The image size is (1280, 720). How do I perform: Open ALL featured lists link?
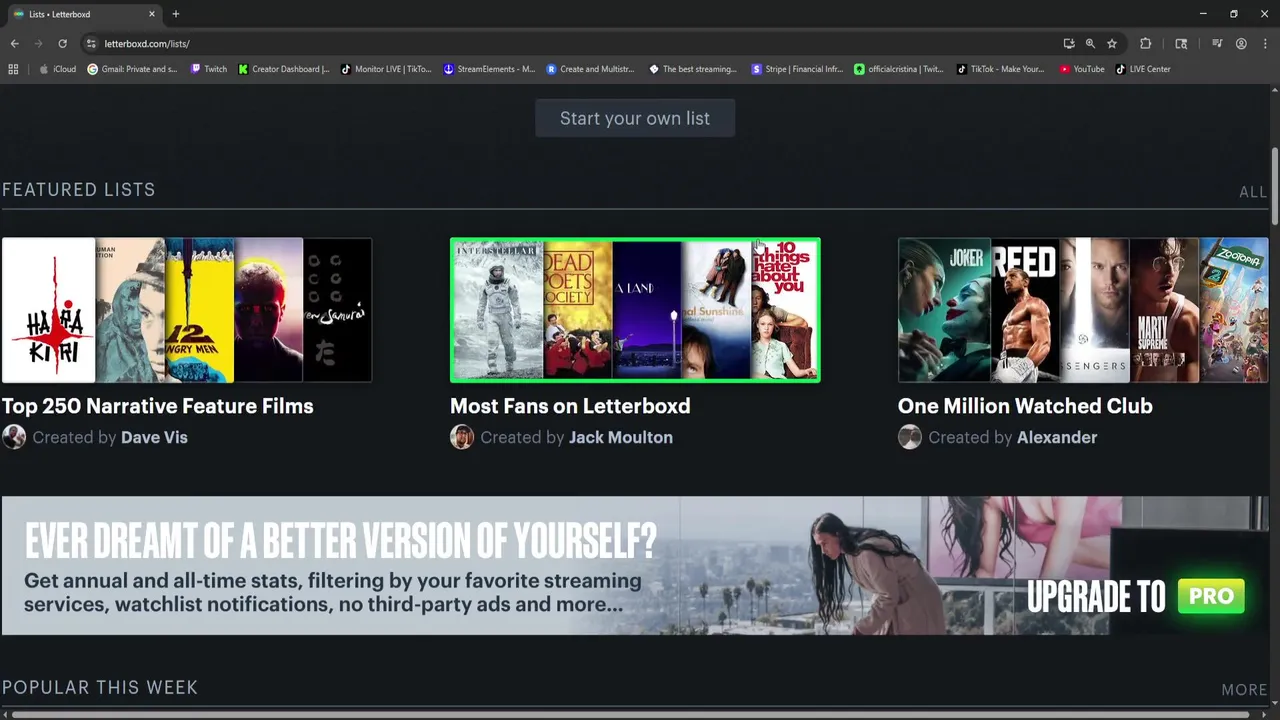(1253, 191)
